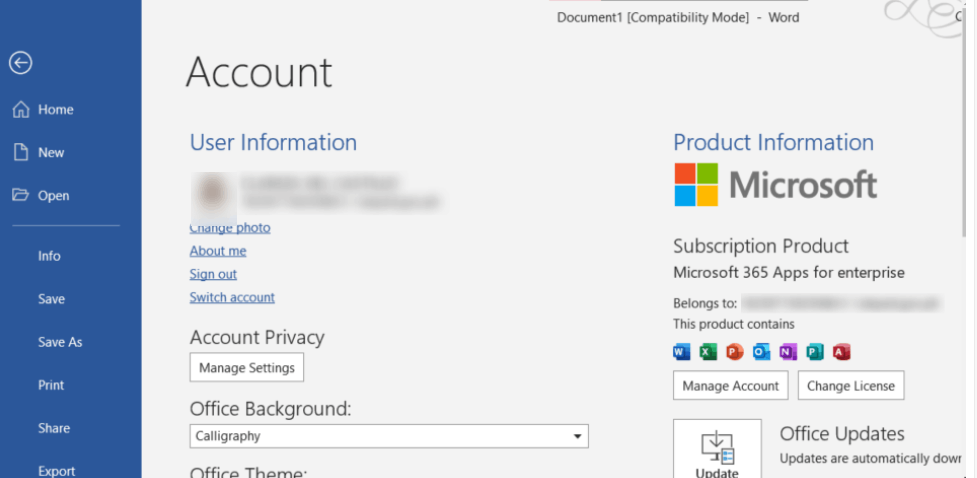Click the Office Updates heading
977x478 pixels.
[842, 433]
